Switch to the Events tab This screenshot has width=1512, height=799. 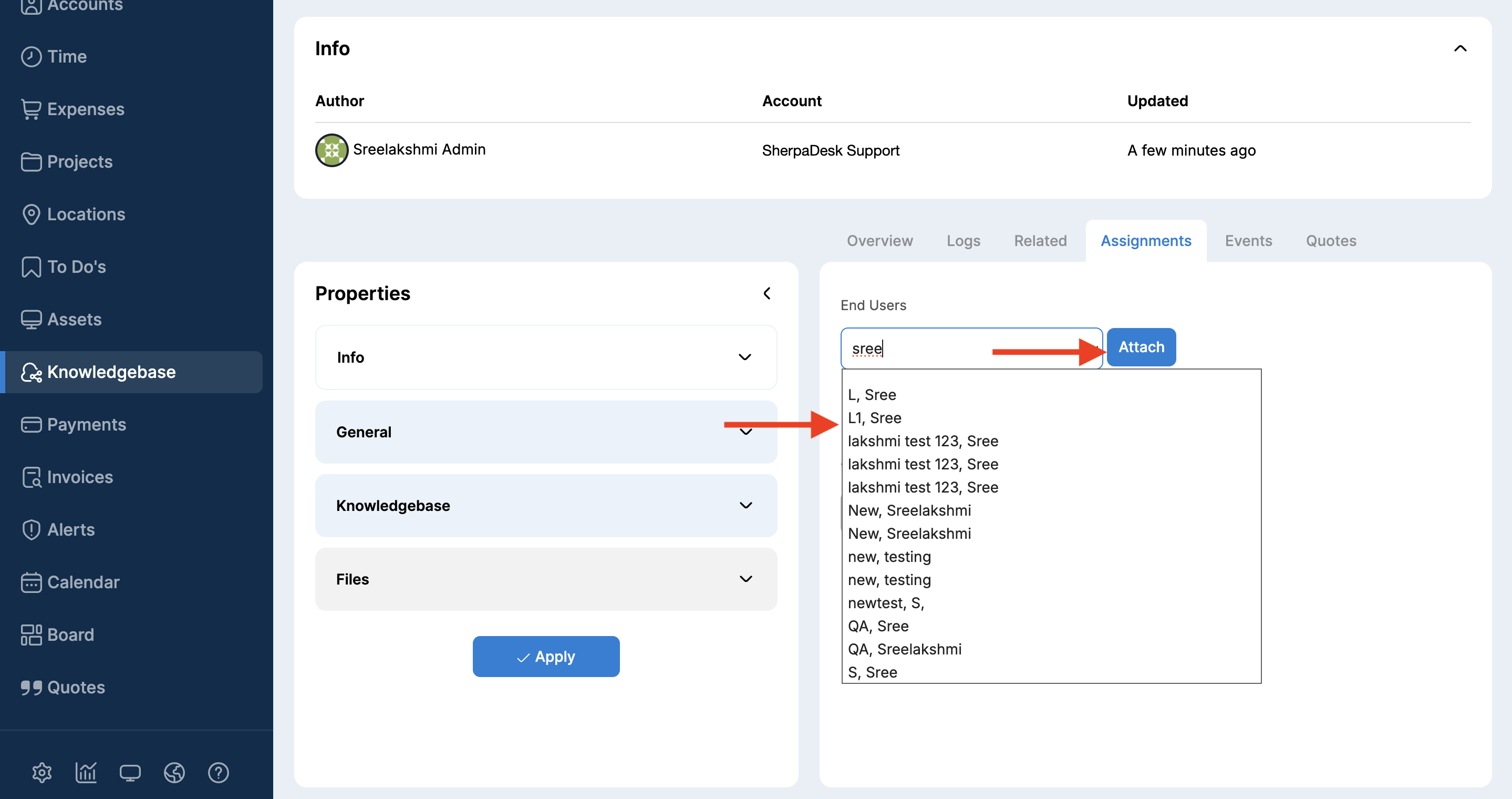point(1248,241)
